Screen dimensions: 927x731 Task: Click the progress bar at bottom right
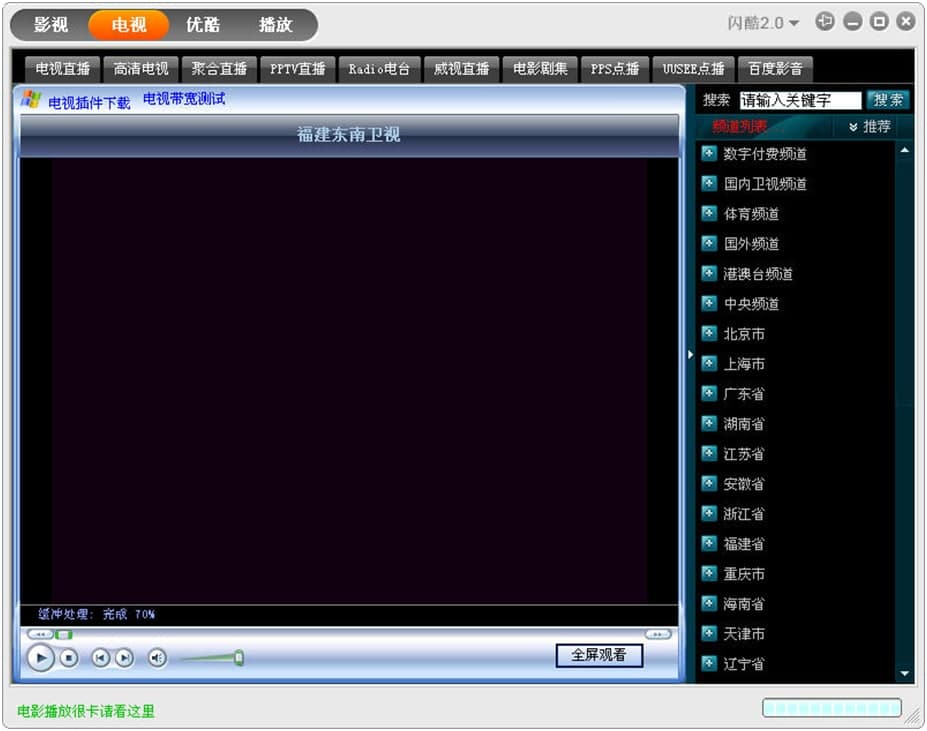tap(832, 707)
